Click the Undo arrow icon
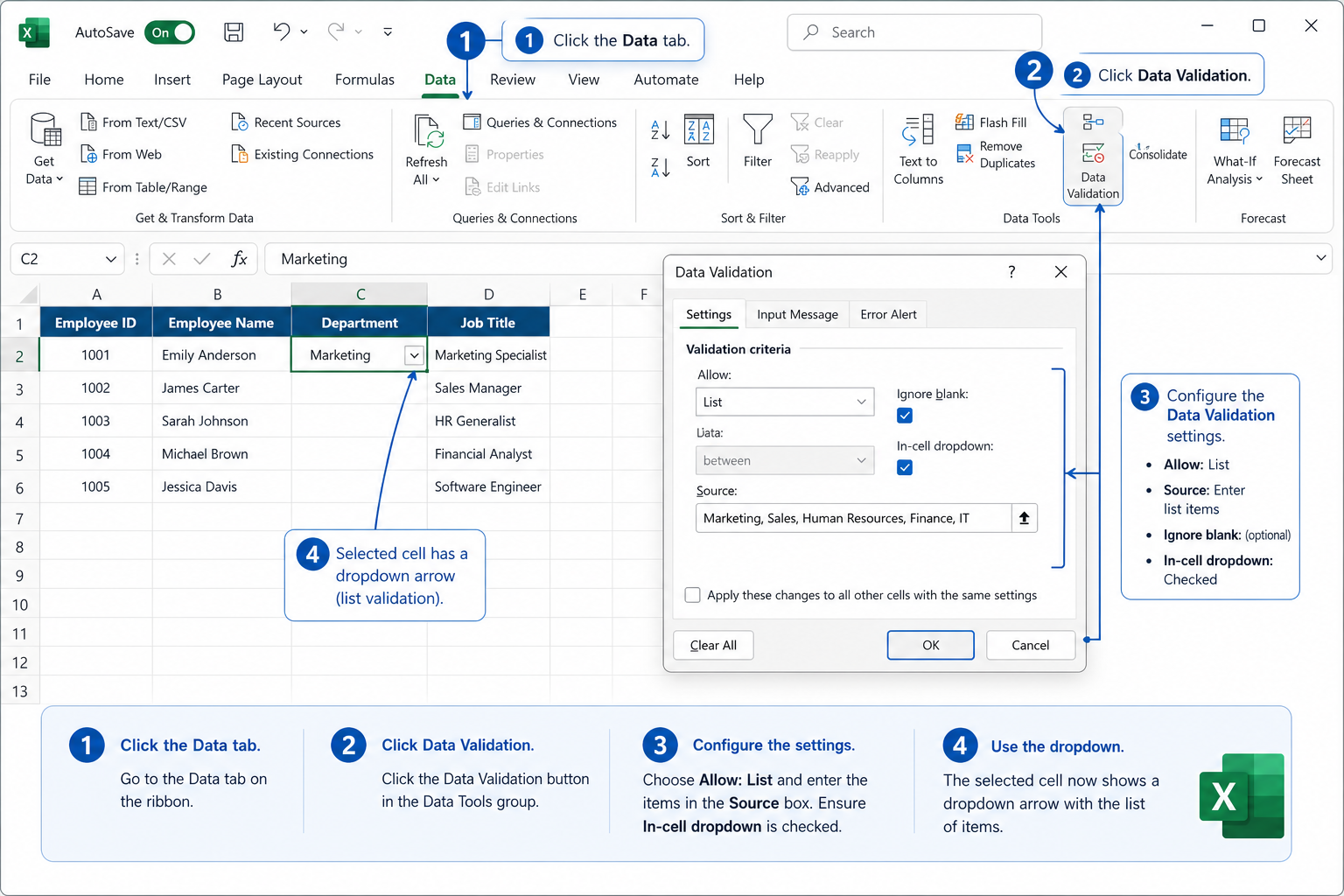This screenshot has width=1344, height=896. click(x=281, y=31)
